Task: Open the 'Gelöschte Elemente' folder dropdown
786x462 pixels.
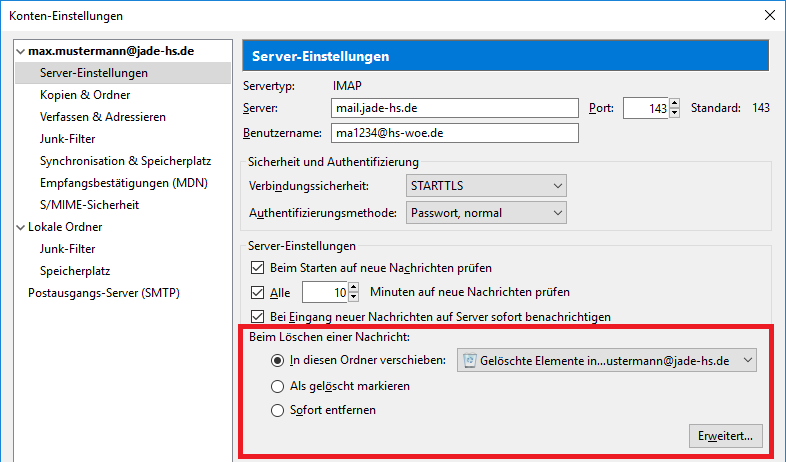Action: pyautogui.click(x=607, y=361)
